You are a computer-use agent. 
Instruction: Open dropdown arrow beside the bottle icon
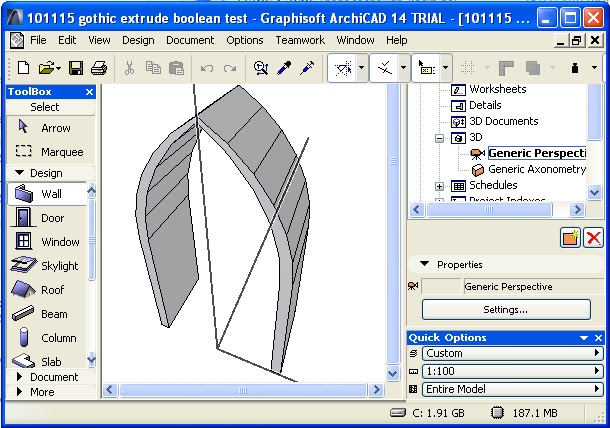tap(594, 68)
